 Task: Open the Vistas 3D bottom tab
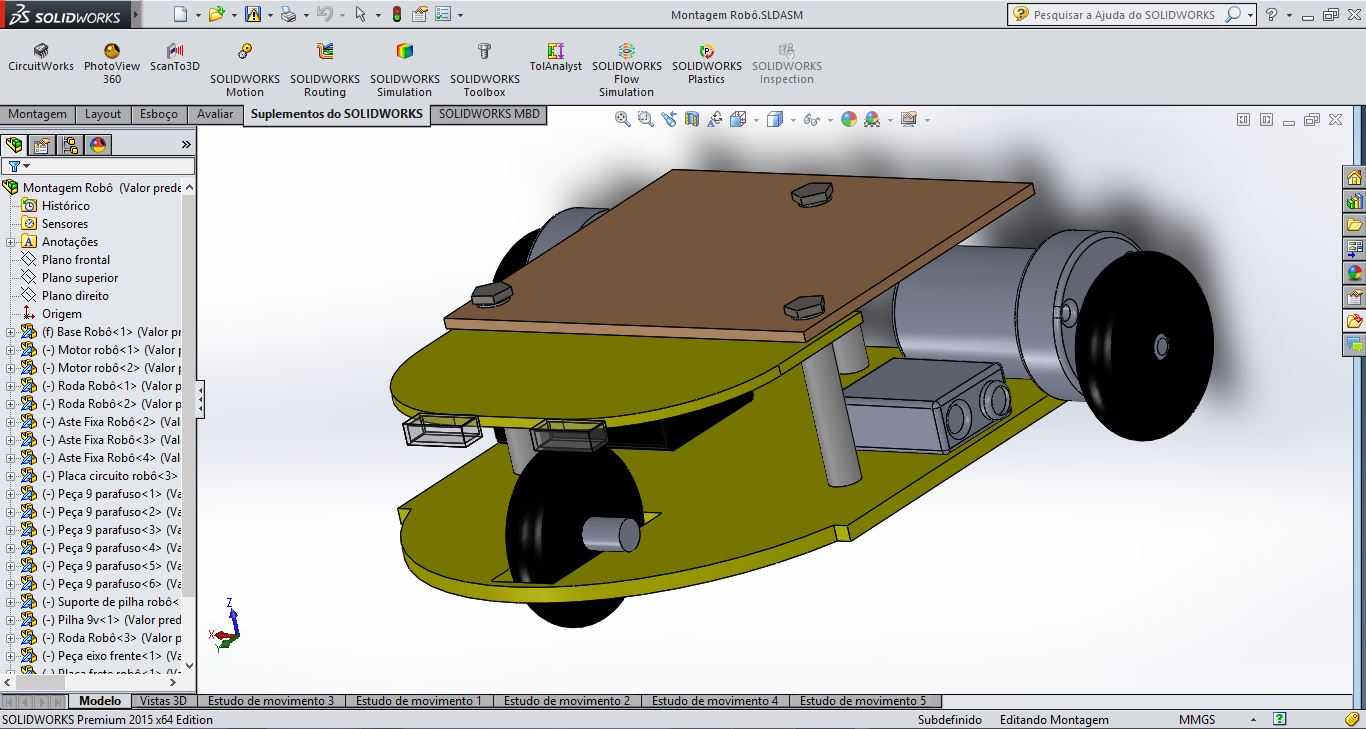coord(163,701)
